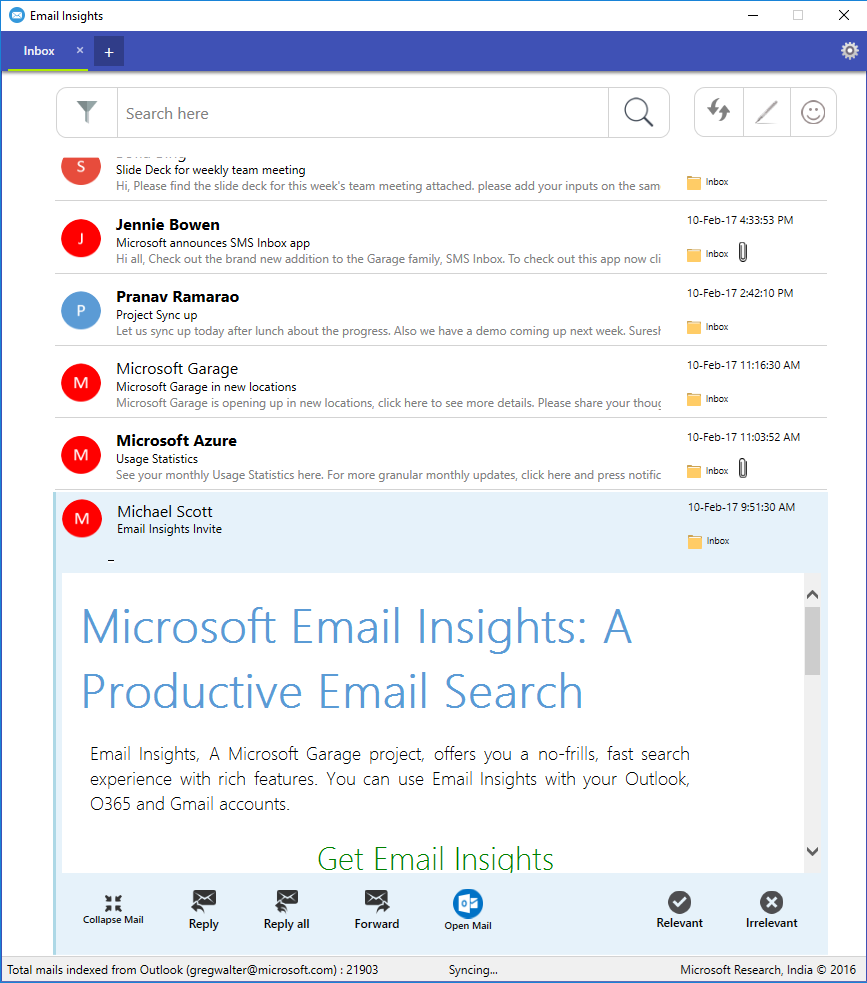Screen dimensions: 867x983
Task: Click the Pranav Ramarao avatar
Action: (x=81, y=310)
